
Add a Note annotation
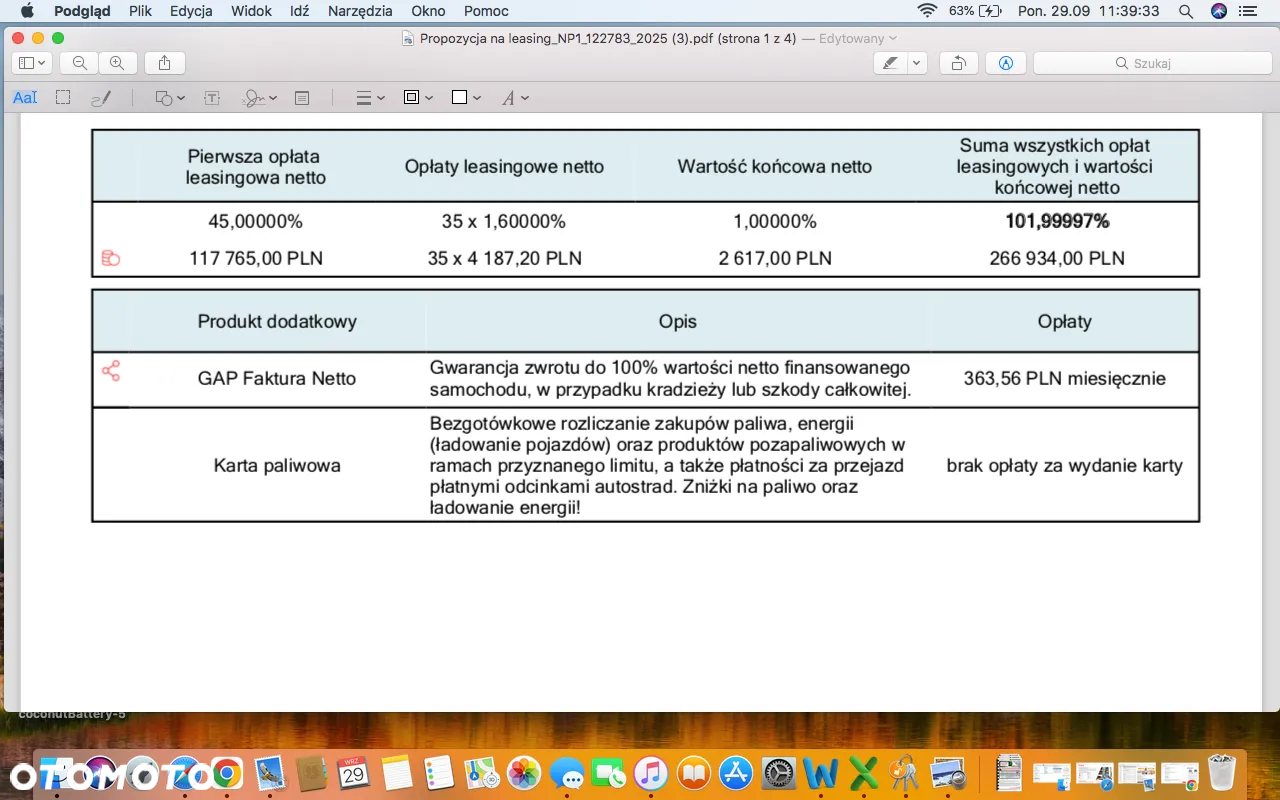302,98
